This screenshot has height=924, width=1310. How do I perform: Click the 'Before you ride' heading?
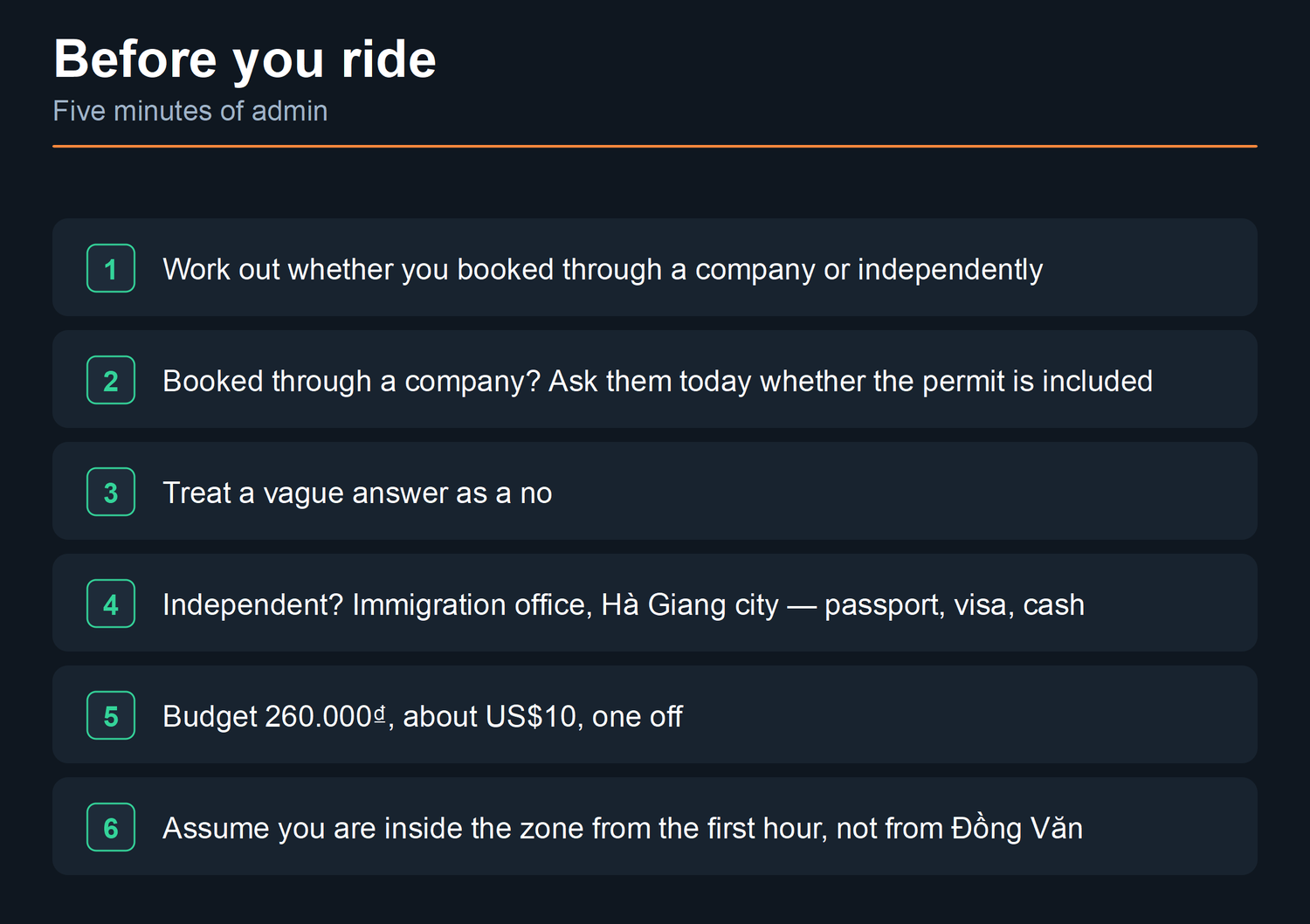[x=245, y=59]
